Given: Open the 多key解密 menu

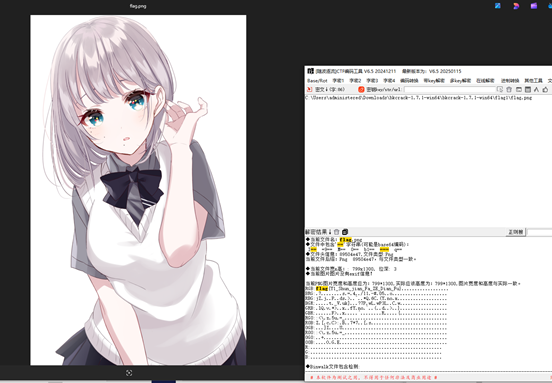Looking at the screenshot, I should click(460, 81).
